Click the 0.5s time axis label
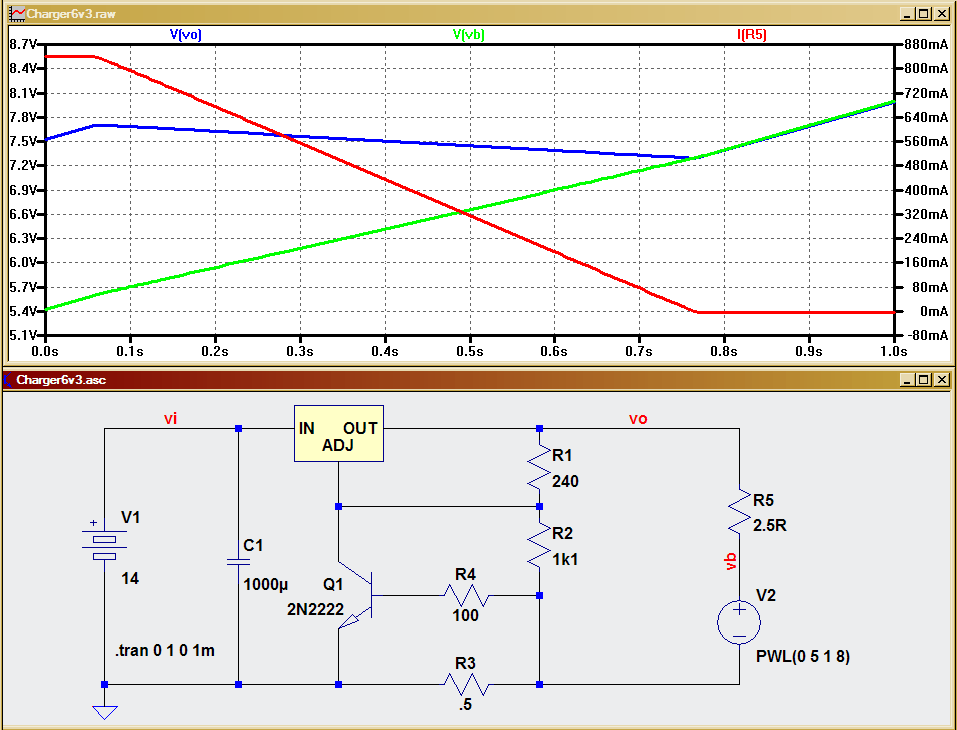Viewport: 957px width, 730px height. pyautogui.click(x=469, y=352)
